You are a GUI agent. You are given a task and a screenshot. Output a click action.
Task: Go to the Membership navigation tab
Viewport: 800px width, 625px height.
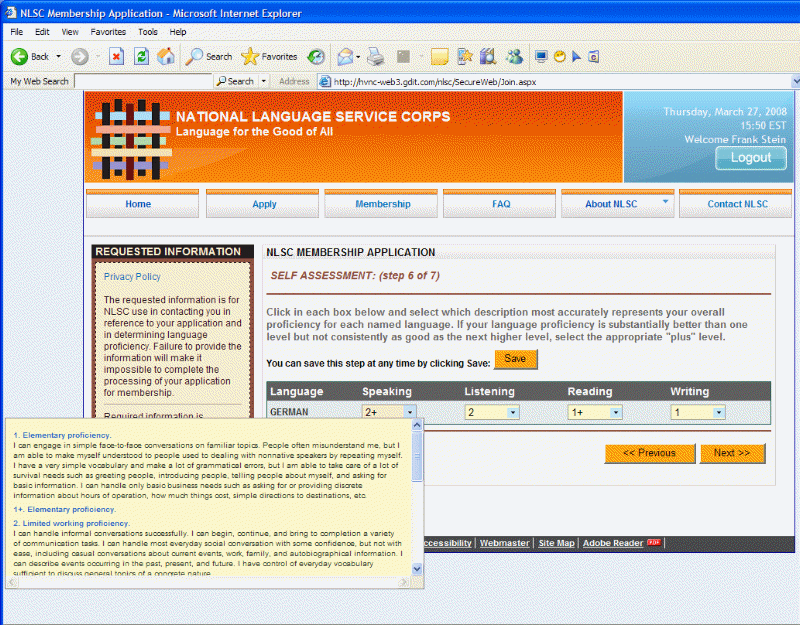(381, 204)
